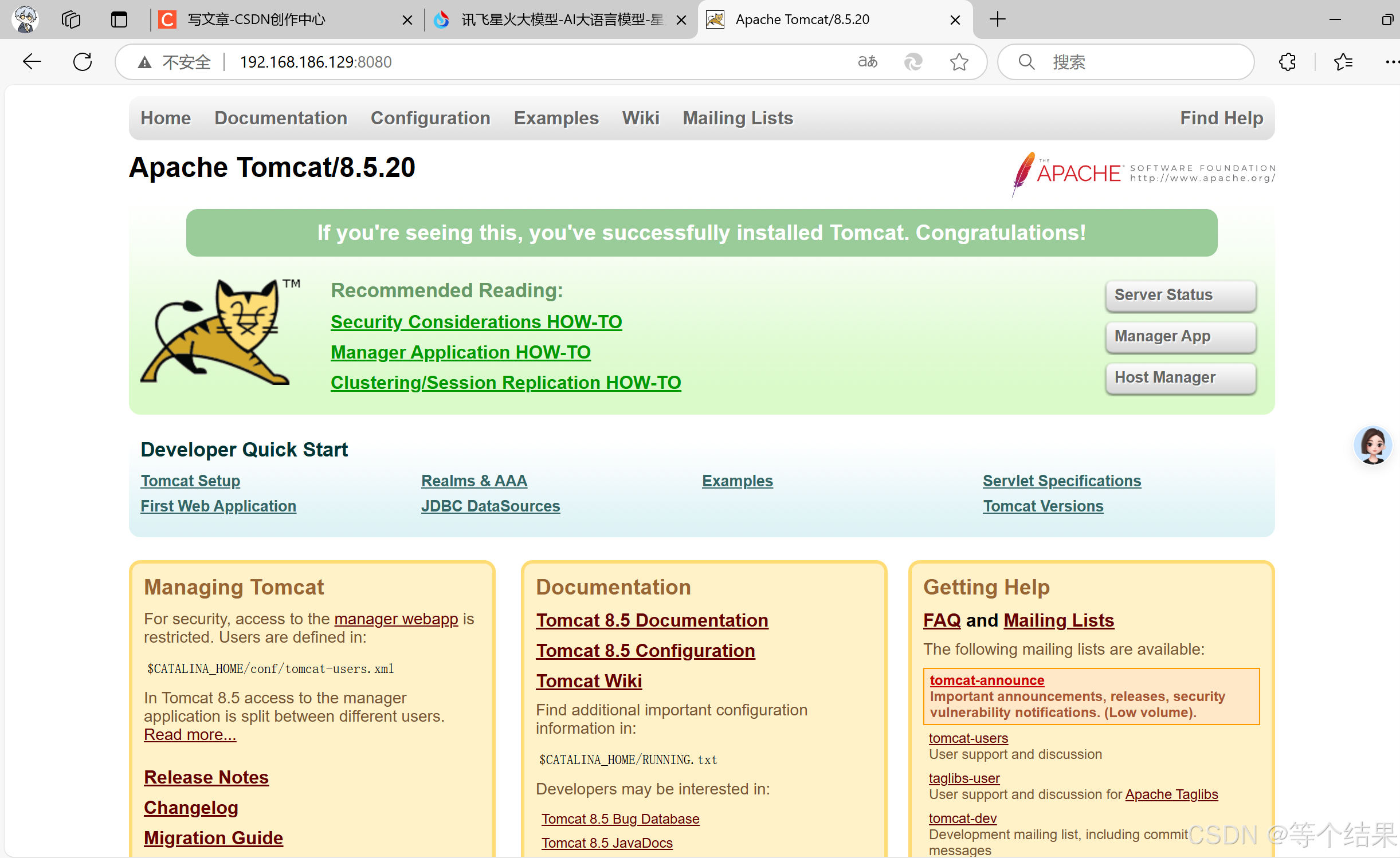The width and height of the screenshot is (1400, 858).
Task: Click the Edge sync refresh icon in address bar
Action: [x=913, y=61]
